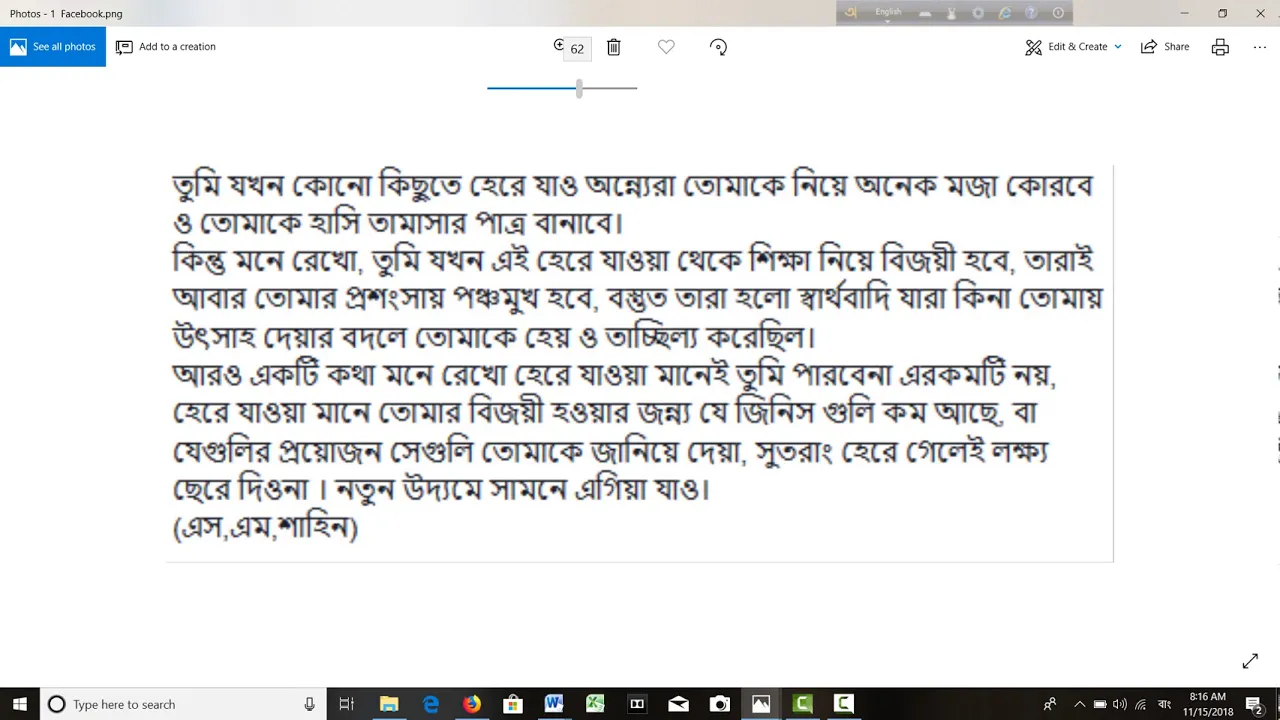This screenshot has width=1280, height=720.
Task: Toggle the Bengali input language indicator
Action: (1164, 704)
